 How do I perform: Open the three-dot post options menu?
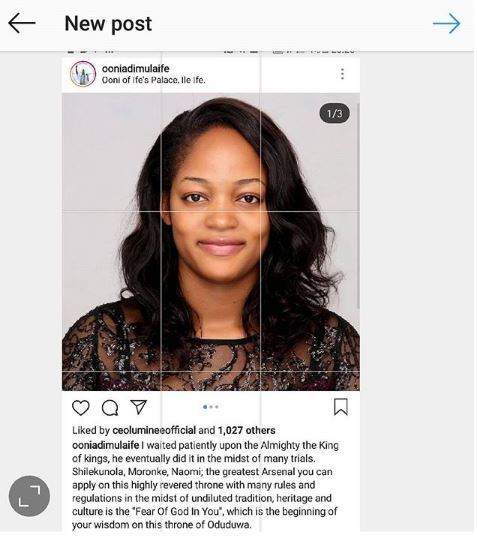coord(342,74)
